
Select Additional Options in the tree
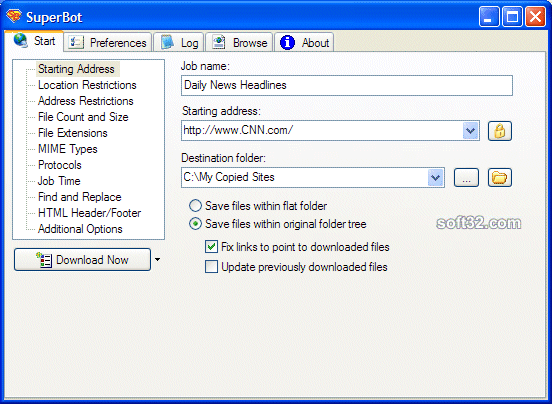[80, 229]
